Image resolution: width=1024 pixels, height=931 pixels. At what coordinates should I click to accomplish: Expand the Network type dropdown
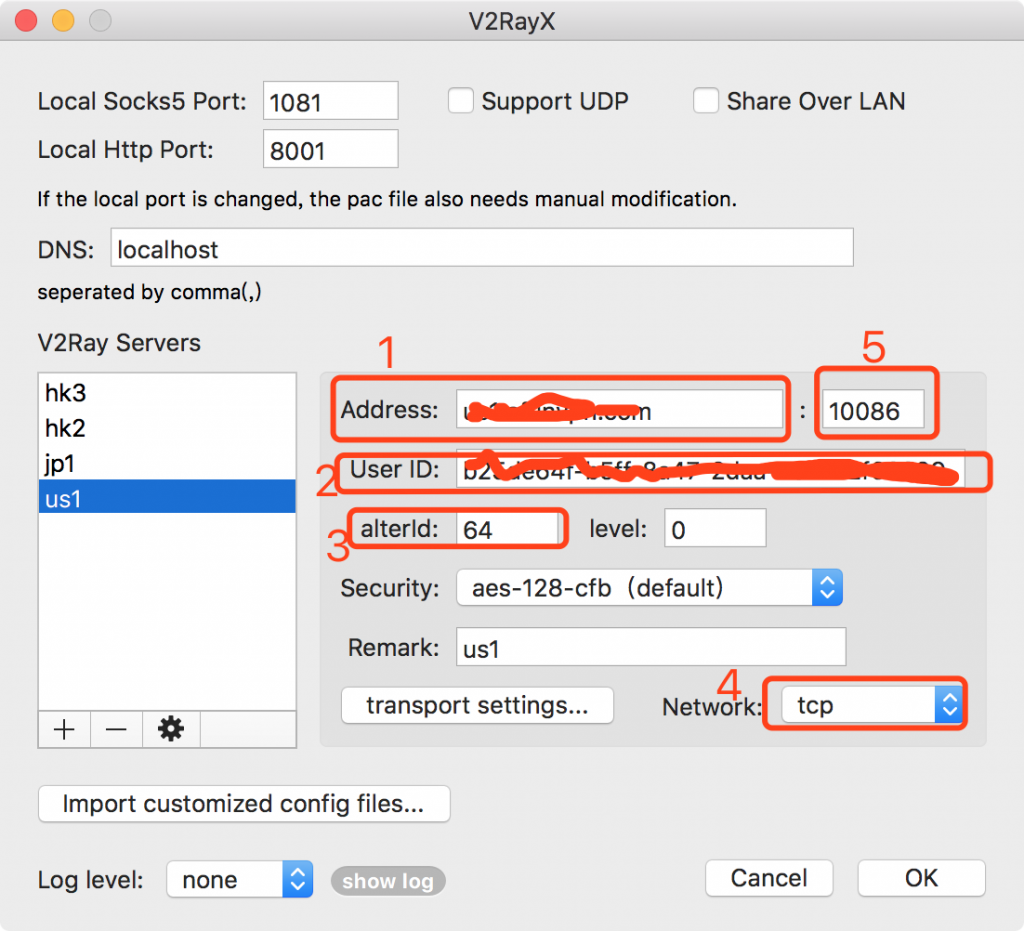(x=873, y=705)
